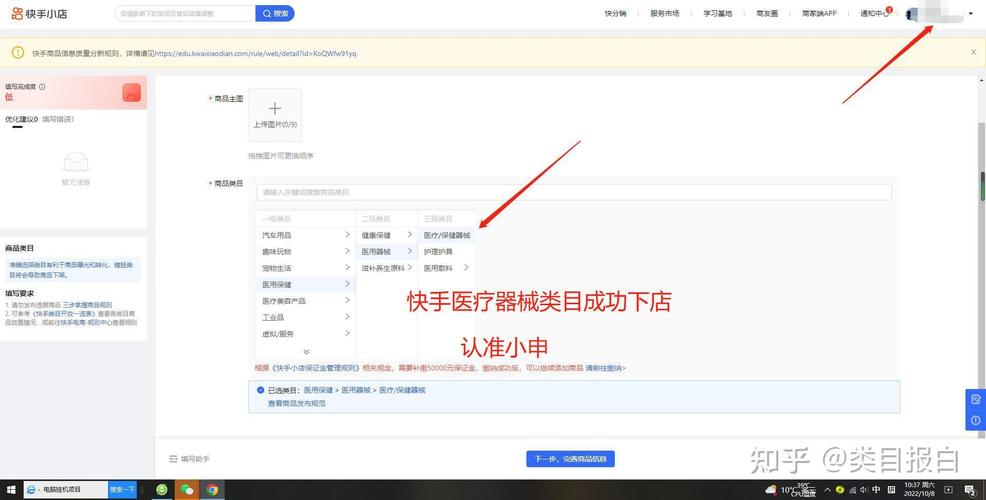Click the 搜索一下 taskbar button
986x500 pixels.
click(122, 489)
